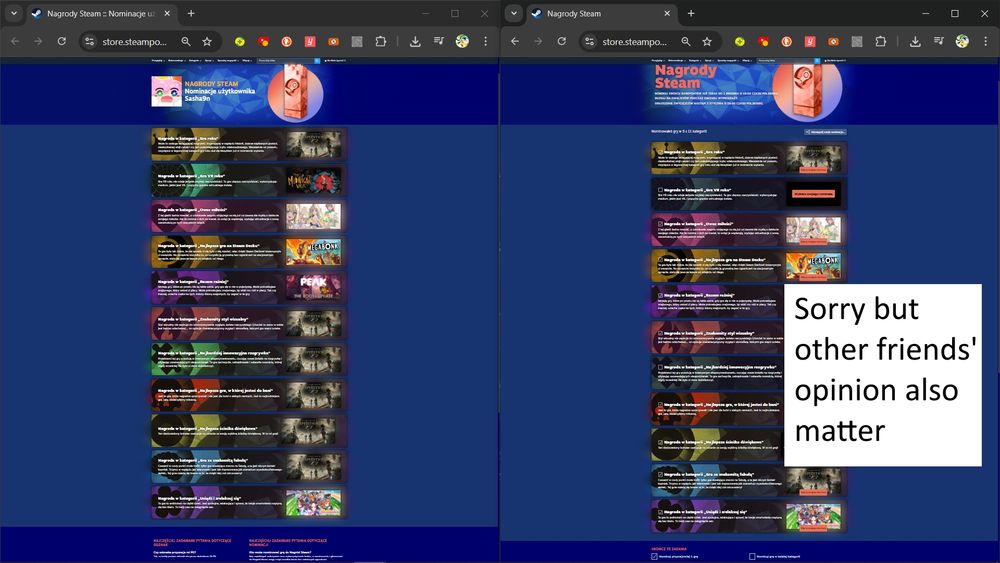Click Steam store search field in right window

(785, 61)
